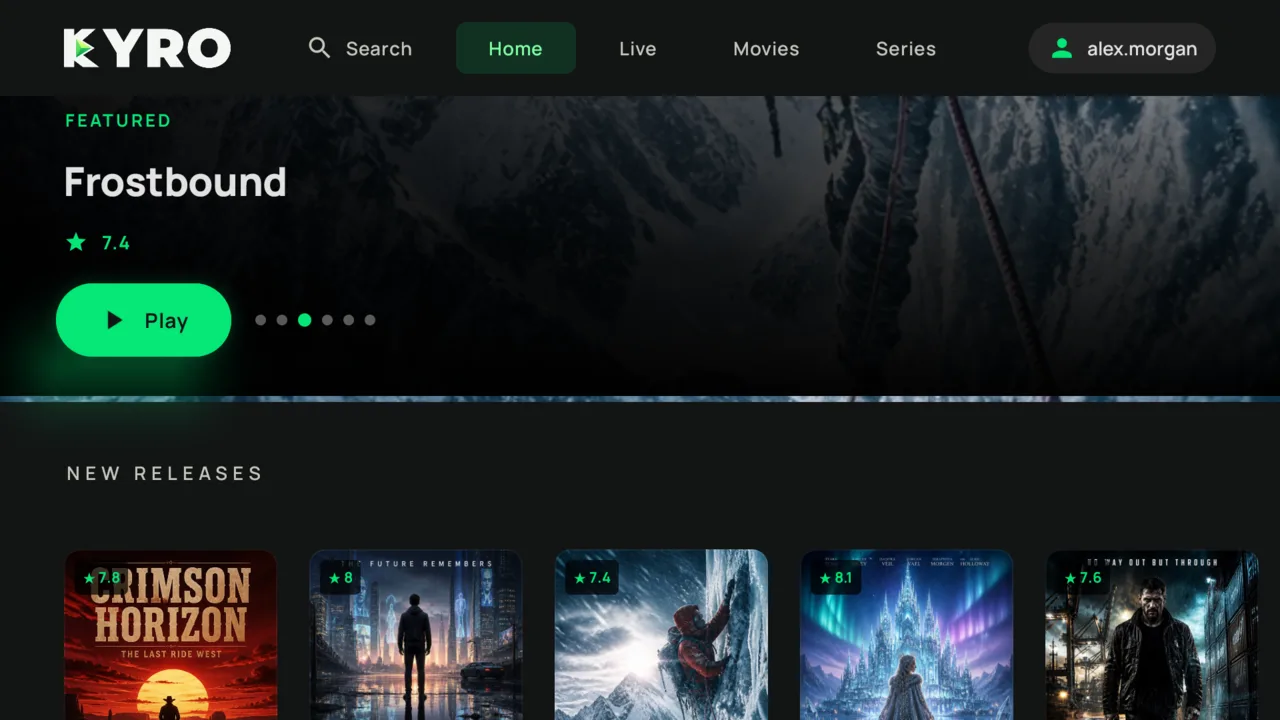This screenshot has width=1280, height=720.
Task: Click the Frostbound title text
Action: coord(175,182)
